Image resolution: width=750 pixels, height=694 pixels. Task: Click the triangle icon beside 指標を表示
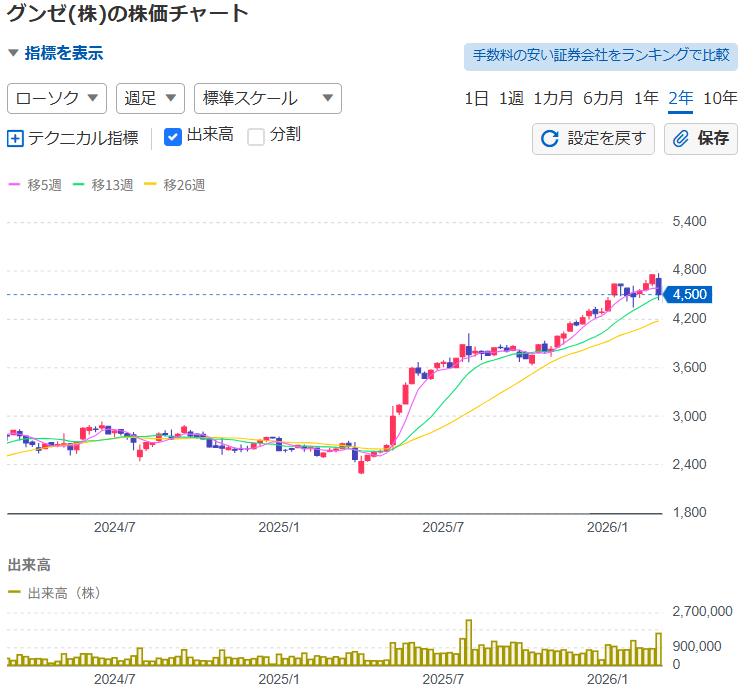(x=13, y=54)
